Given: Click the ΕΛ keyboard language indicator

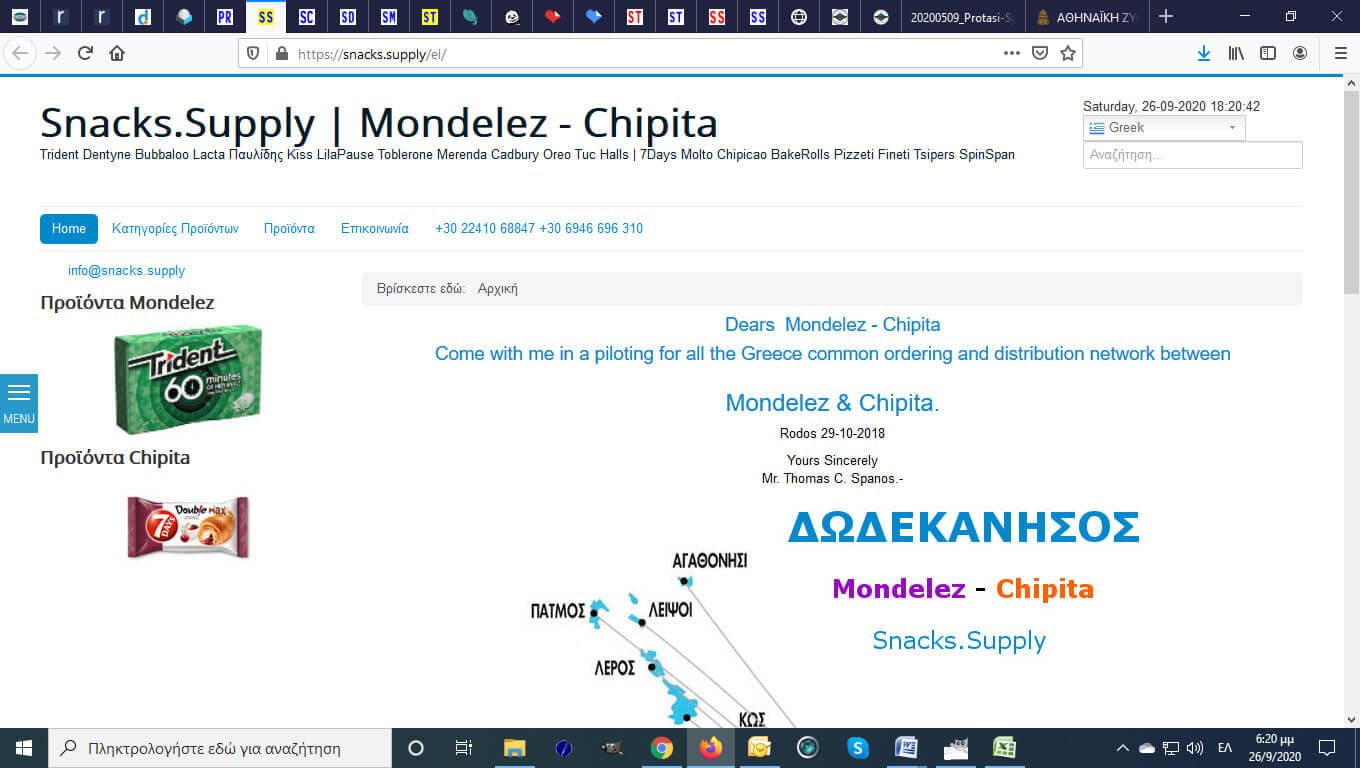Looking at the screenshot, I should pyautogui.click(x=1224, y=748).
